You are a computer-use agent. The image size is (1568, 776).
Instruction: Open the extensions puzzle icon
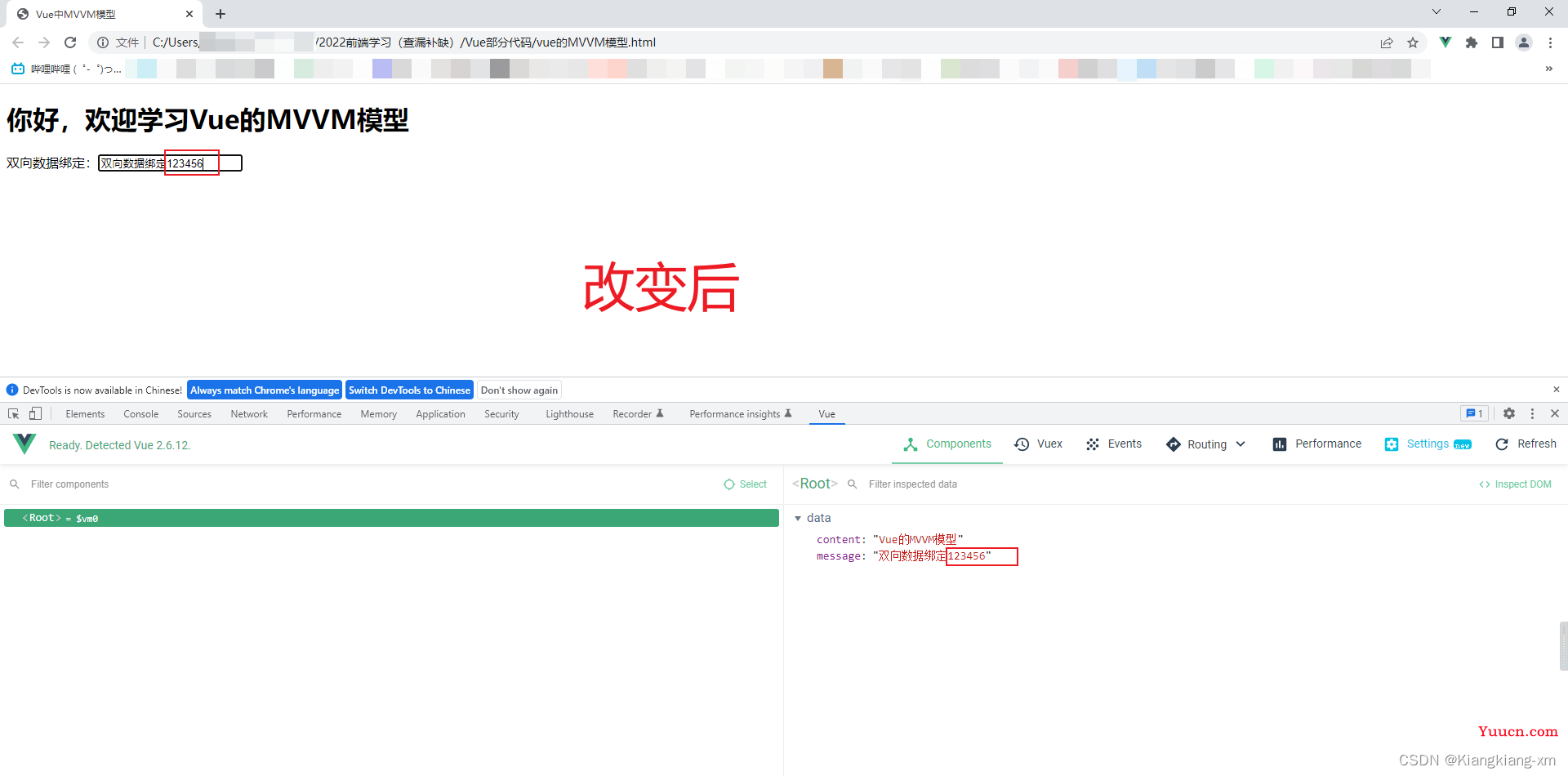[1472, 42]
